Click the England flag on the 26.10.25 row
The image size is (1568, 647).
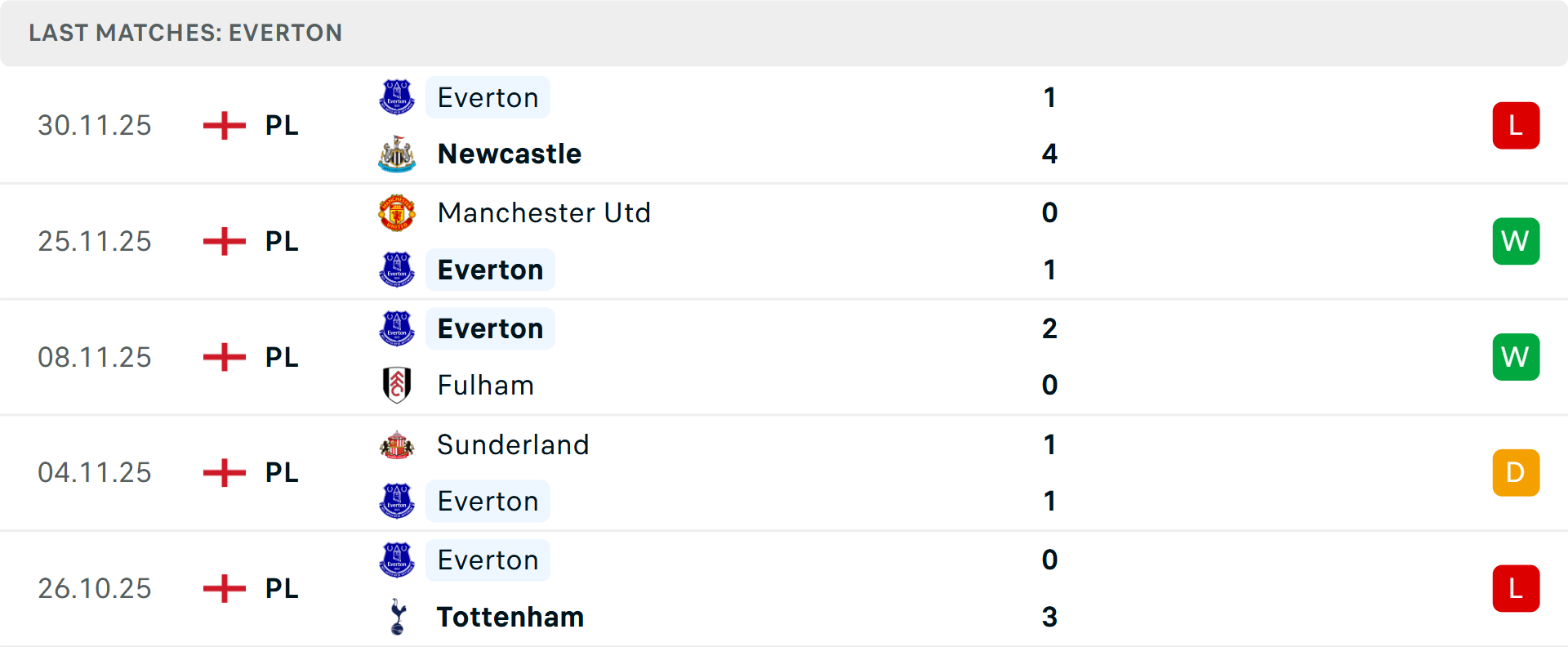[x=223, y=588]
